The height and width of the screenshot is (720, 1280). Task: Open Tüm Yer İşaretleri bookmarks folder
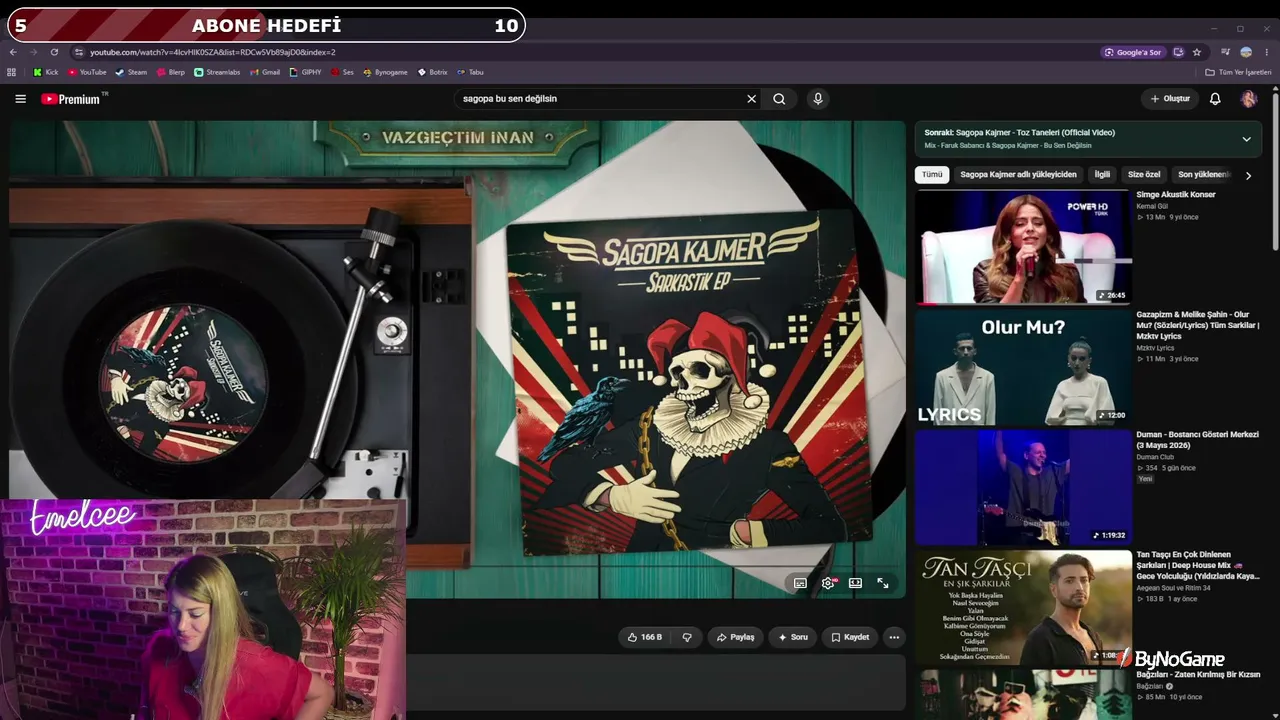click(x=1238, y=72)
